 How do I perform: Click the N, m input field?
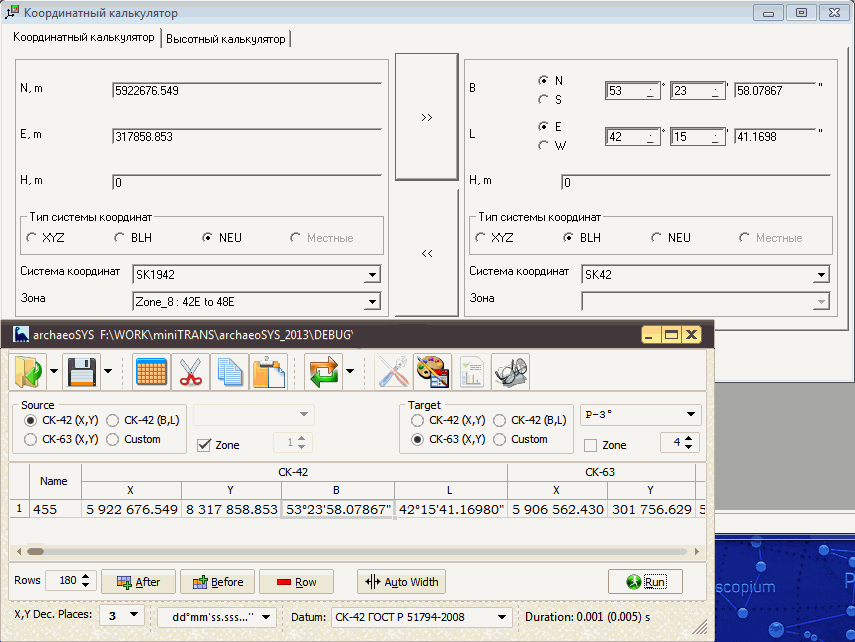click(x=246, y=91)
